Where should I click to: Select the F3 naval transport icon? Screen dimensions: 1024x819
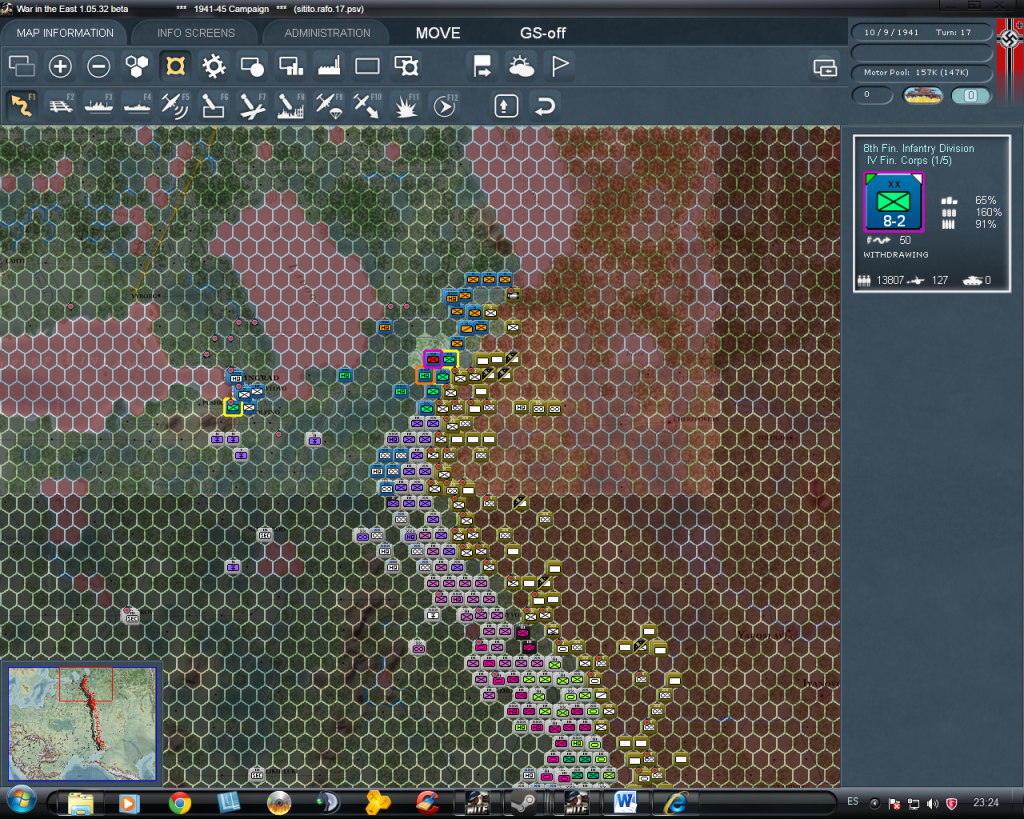pos(99,105)
